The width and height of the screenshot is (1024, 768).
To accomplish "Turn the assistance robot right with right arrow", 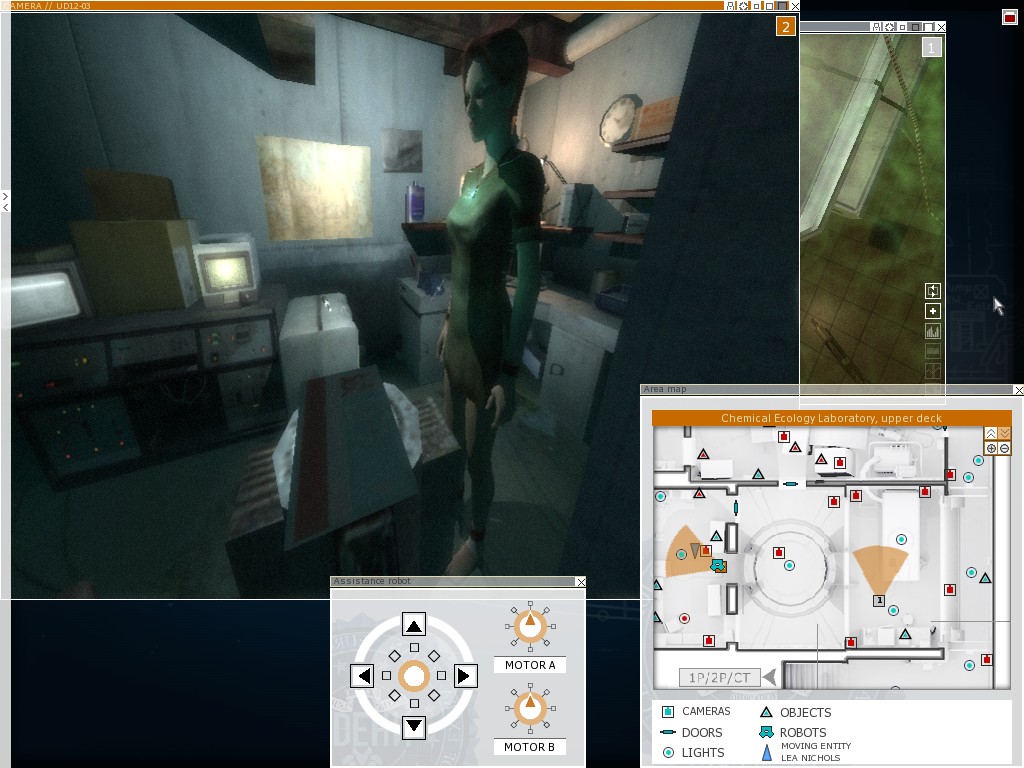I will [x=465, y=676].
